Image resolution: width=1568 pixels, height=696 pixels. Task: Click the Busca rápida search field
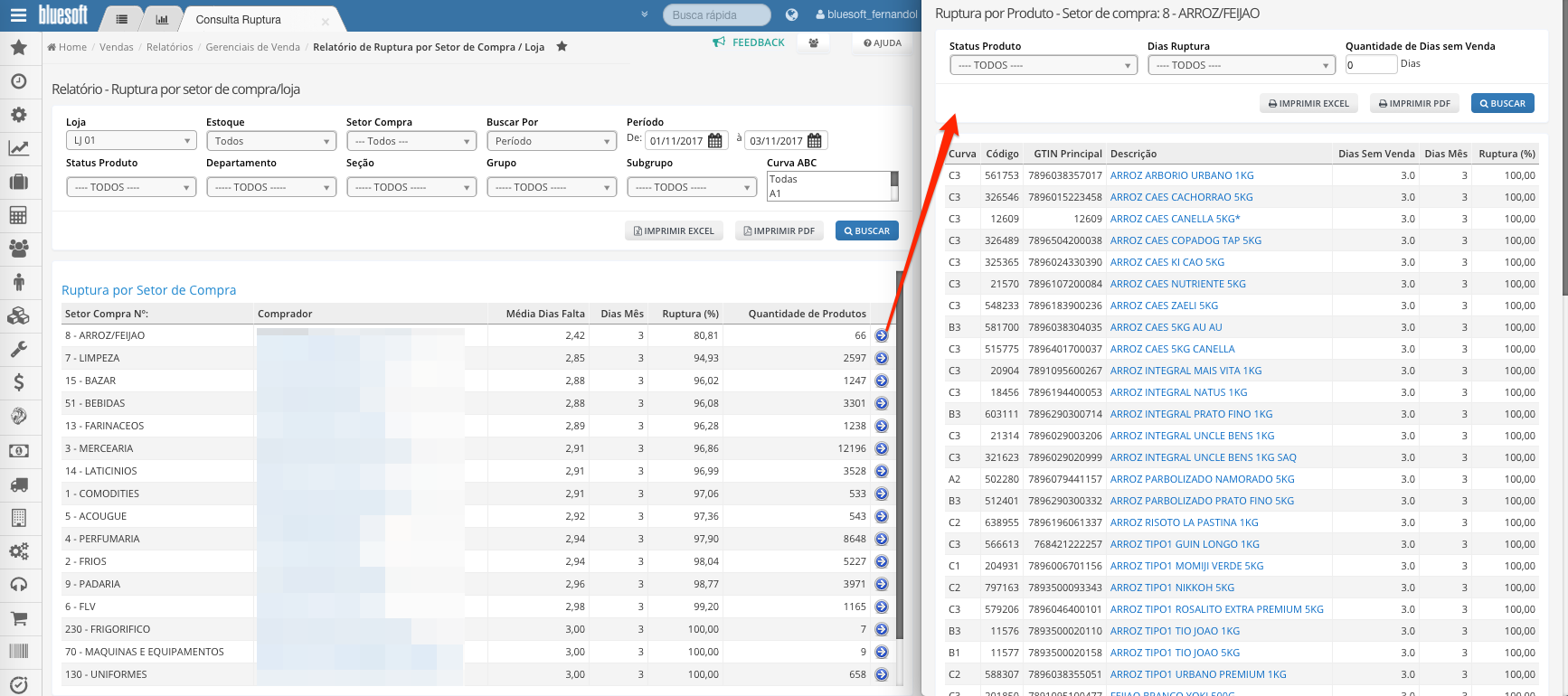pos(716,15)
